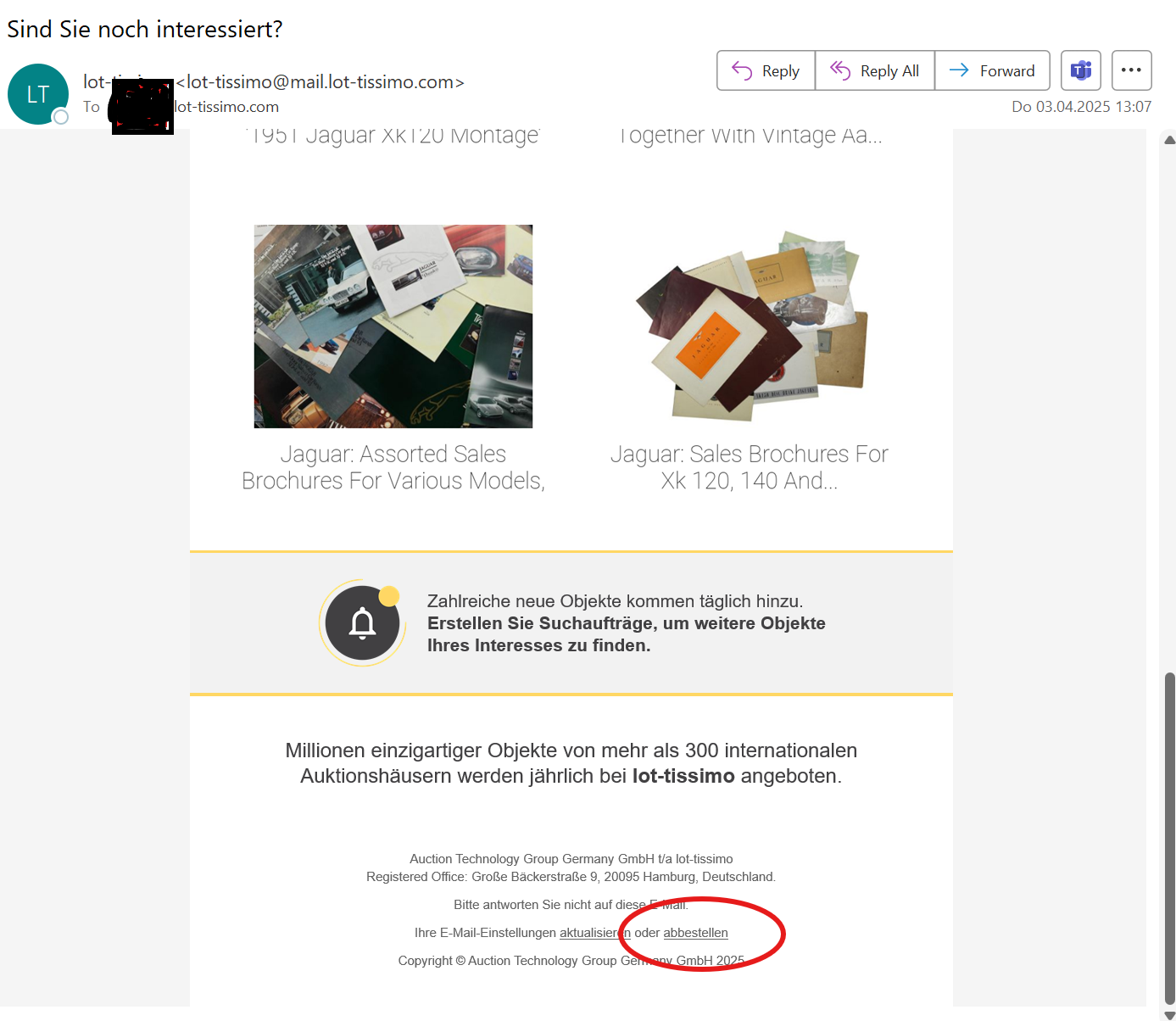Image resolution: width=1176 pixels, height=1021 pixels.
Task: Click the scrollbar up arrow
Action: pos(1169,140)
